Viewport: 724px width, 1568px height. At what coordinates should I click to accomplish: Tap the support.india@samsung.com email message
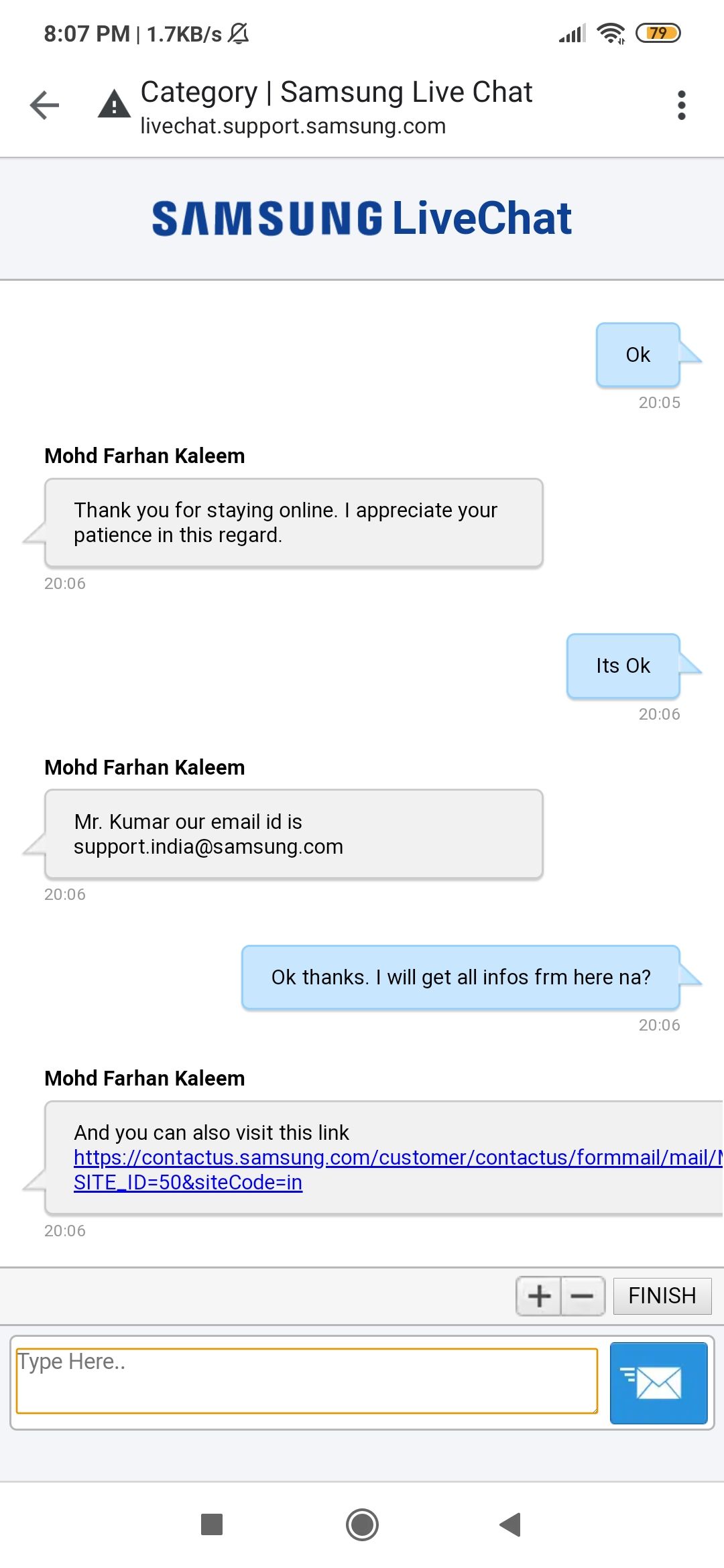pyautogui.click(x=294, y=834)
